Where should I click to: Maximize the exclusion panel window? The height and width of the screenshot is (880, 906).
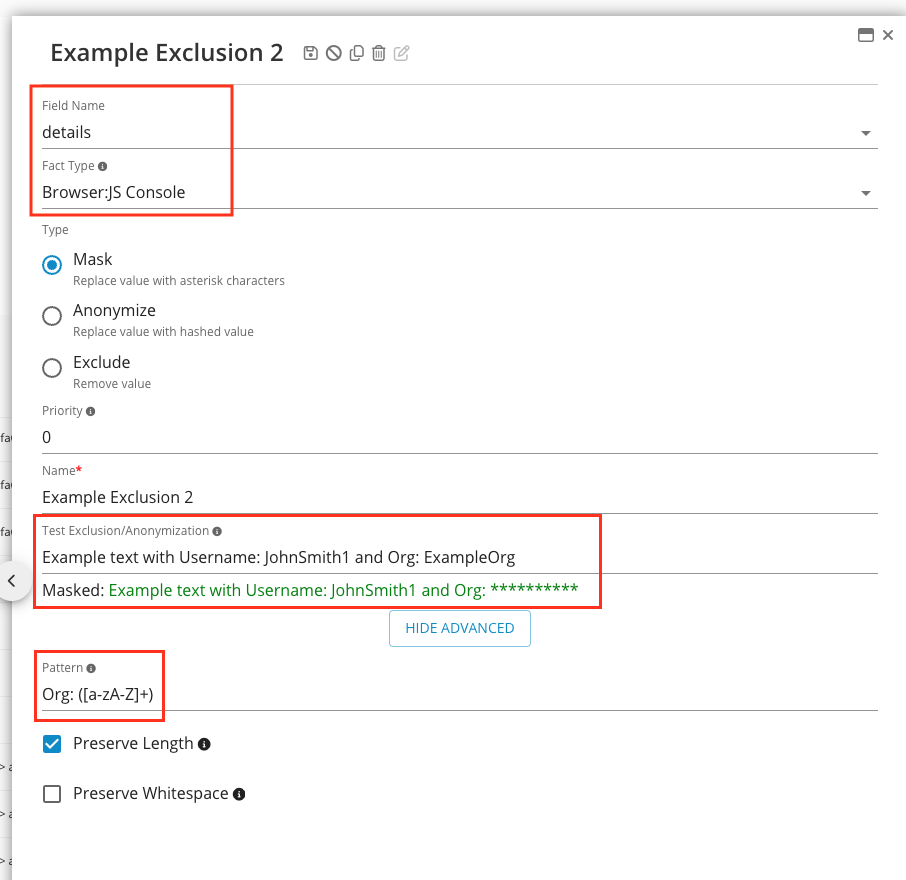866,34
